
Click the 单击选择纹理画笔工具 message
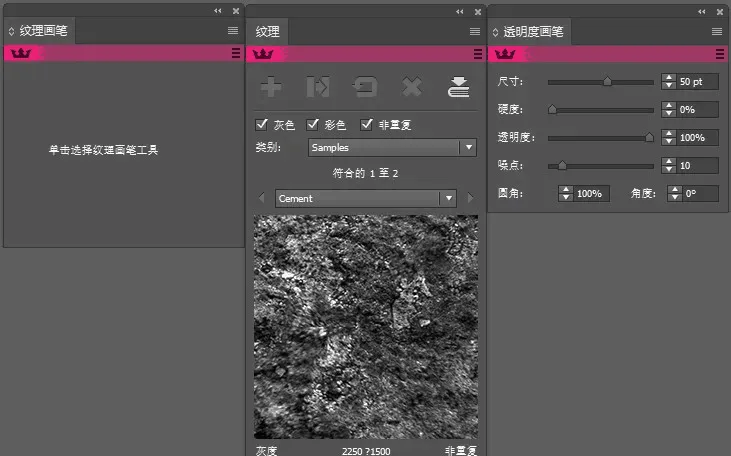point(103,150)
